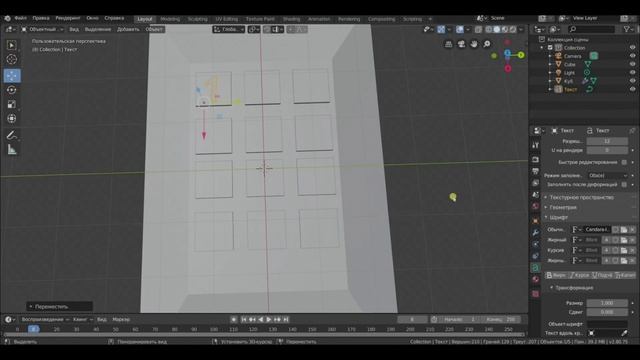Toggle camera view icon in viewport
Viewport: 640px width, 360px height.
coord(461,44)
